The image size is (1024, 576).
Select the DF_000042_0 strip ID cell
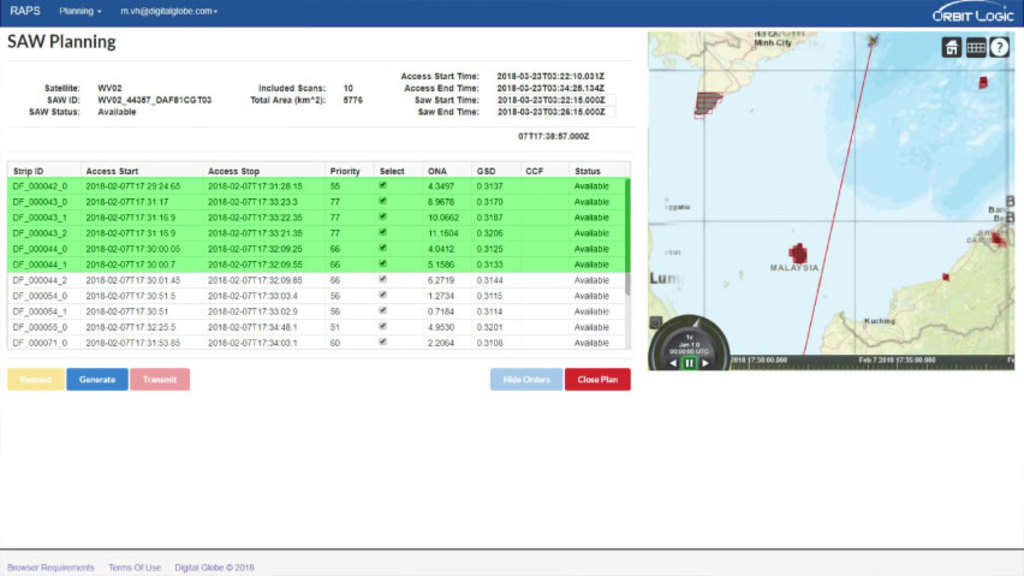(x=40, y=186)
